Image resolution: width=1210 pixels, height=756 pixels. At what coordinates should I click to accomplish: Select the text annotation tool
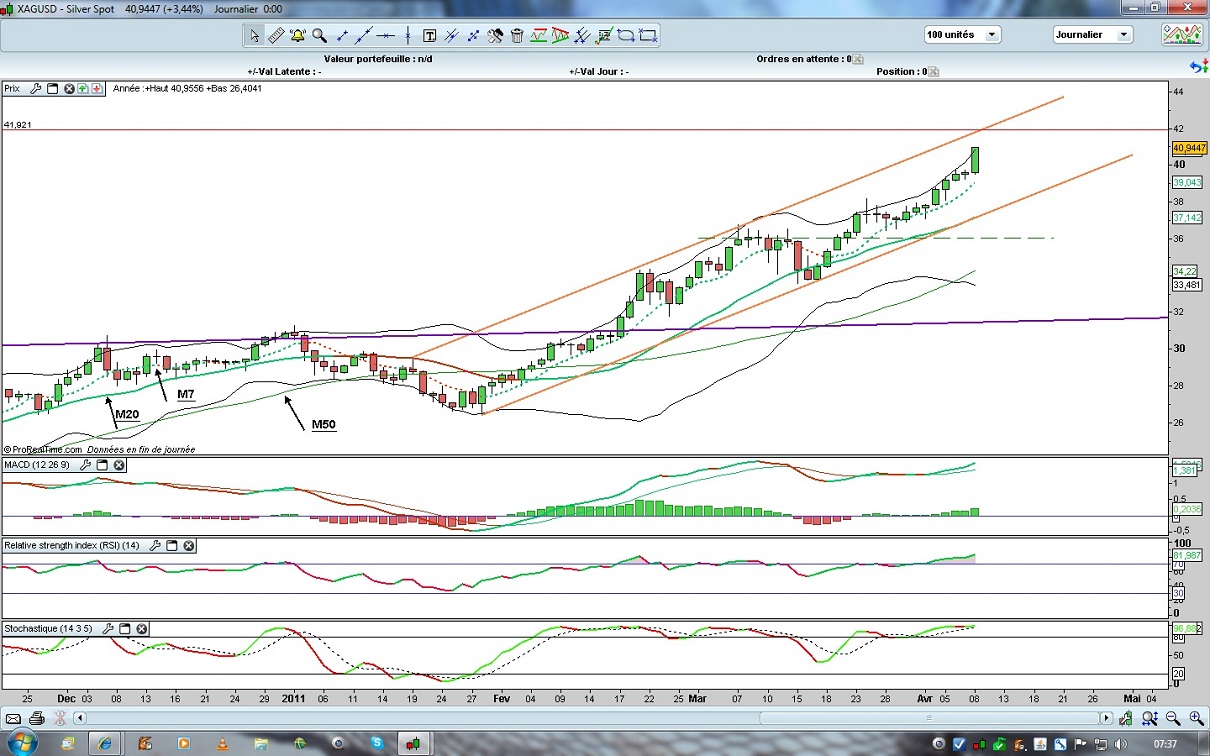(429, 35)
